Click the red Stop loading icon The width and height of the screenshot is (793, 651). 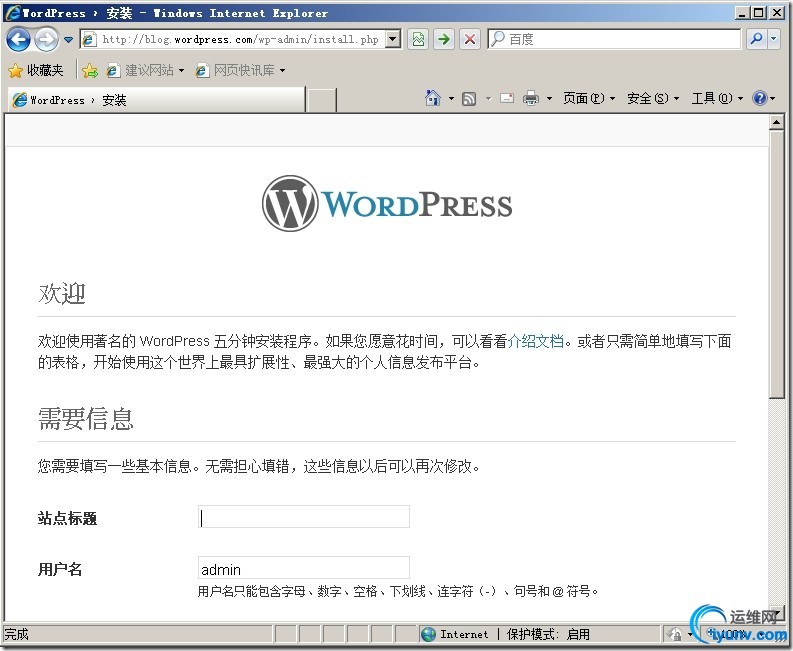point(470,39)
